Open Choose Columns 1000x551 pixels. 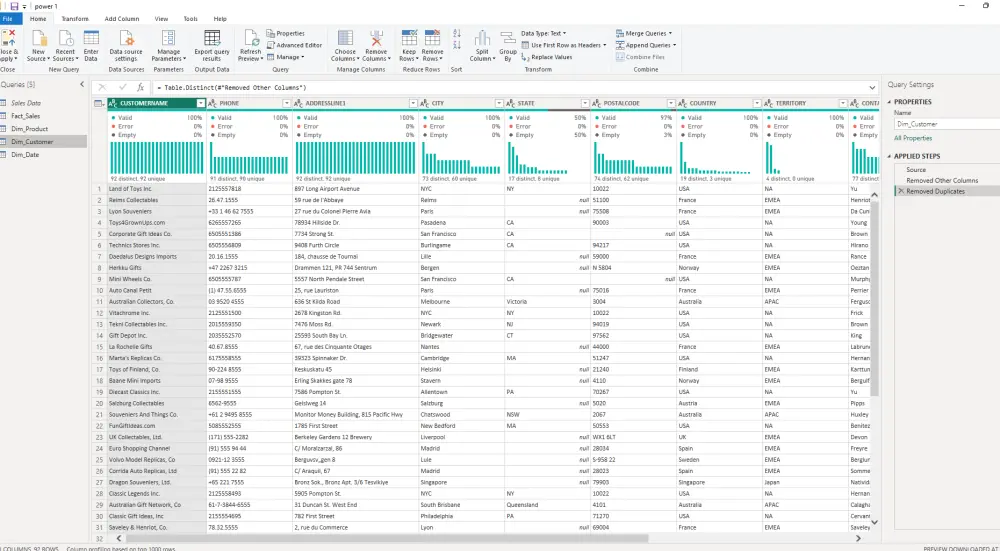[x=345, y=46]
